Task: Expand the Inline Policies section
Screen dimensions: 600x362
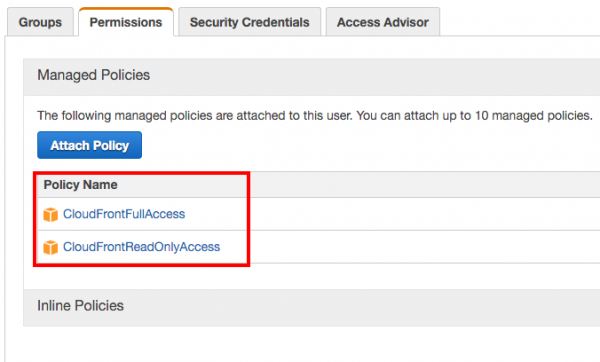Action: tap(311, 307)
